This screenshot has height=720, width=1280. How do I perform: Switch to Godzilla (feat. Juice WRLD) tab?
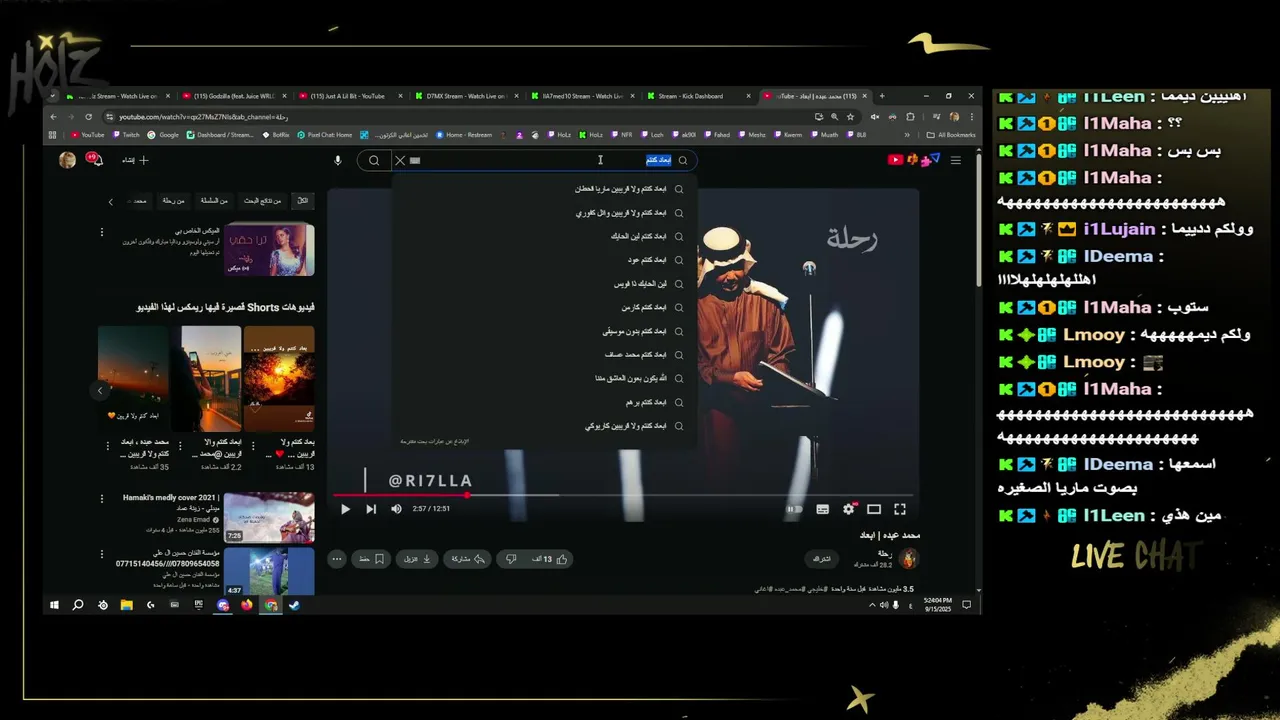pyautogui.click(x=233, y=96)
